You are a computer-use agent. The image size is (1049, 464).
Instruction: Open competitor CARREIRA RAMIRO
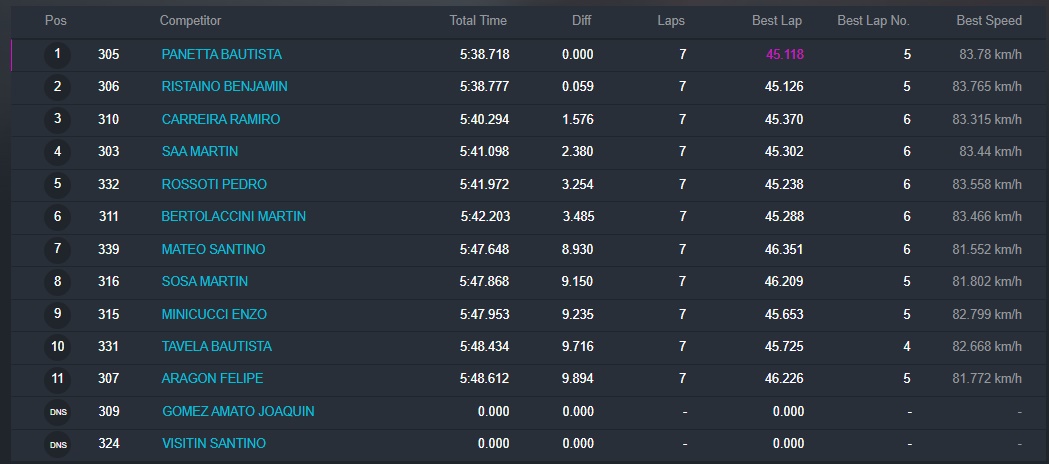pyautogui.click(x=220, y=120)
